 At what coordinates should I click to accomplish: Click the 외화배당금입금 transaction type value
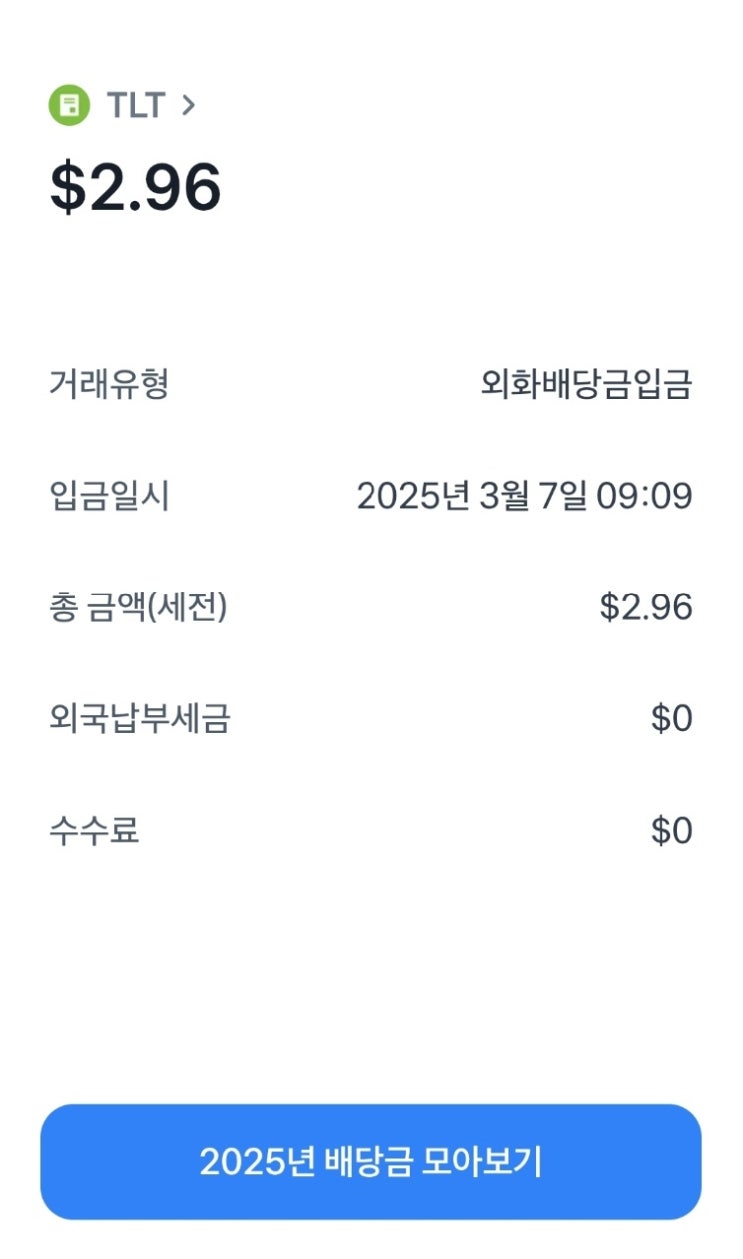click(x=586, y=384)
